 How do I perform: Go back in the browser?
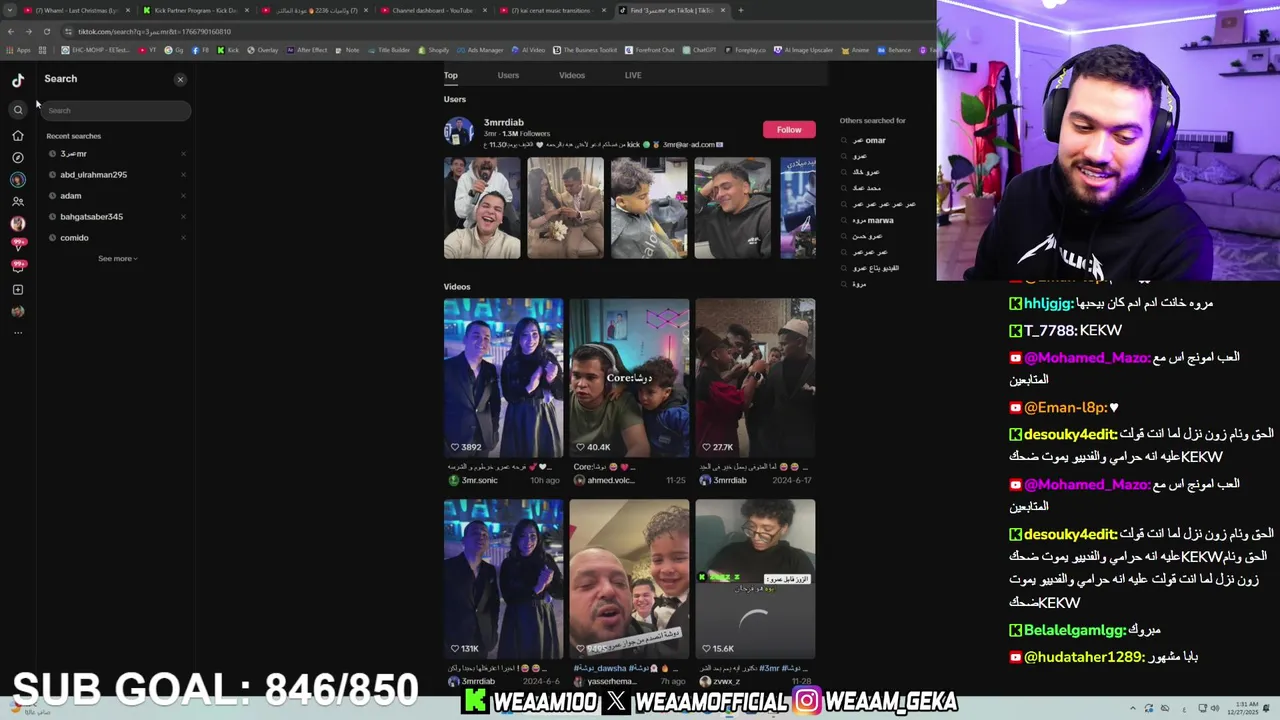[x=11, y=31]
